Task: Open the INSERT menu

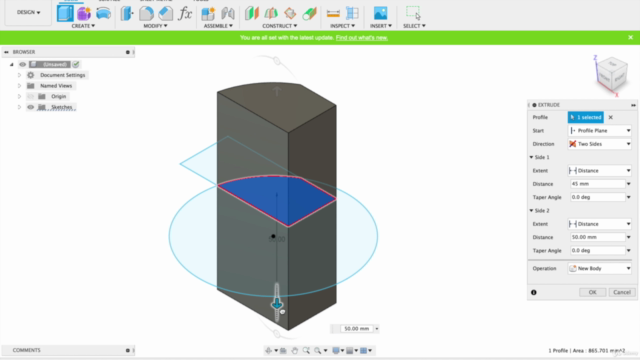Action: pyautogui.click(x=381, y=26)
